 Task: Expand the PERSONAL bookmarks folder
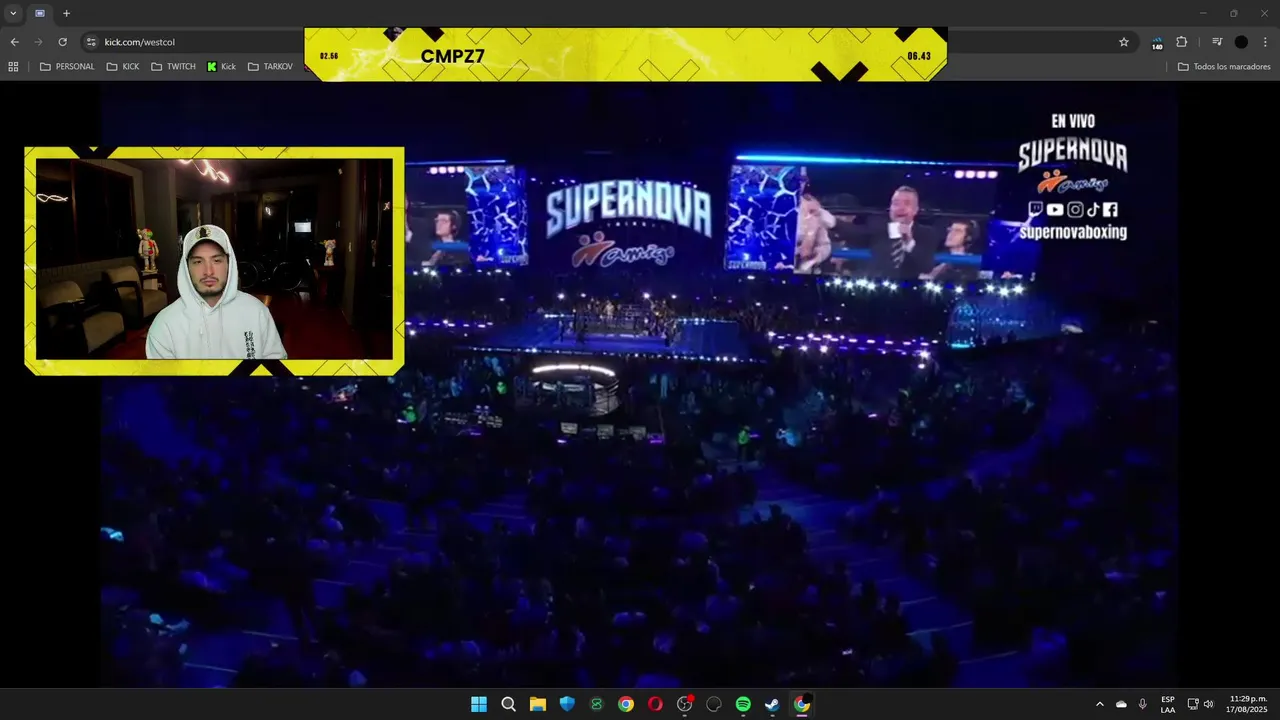pos(67,67)
